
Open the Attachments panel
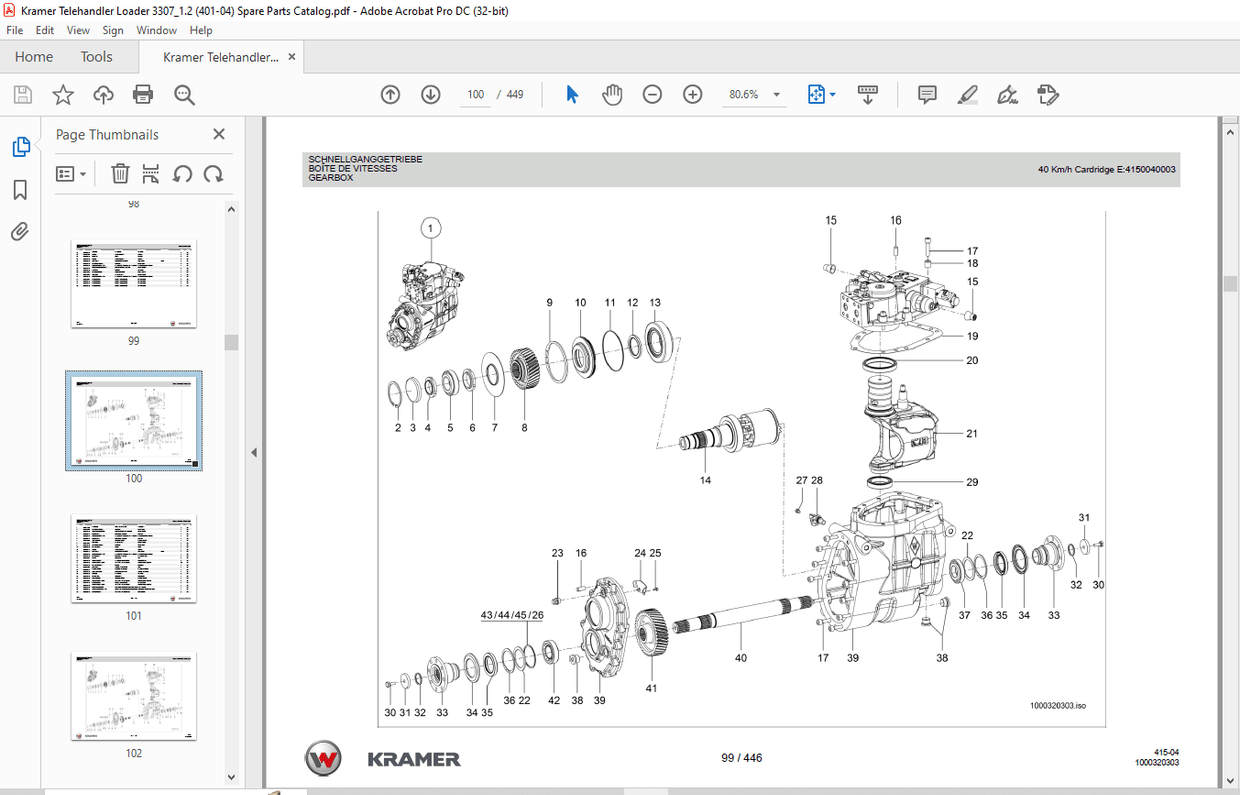pyautogui.click(x=19, y=231)
